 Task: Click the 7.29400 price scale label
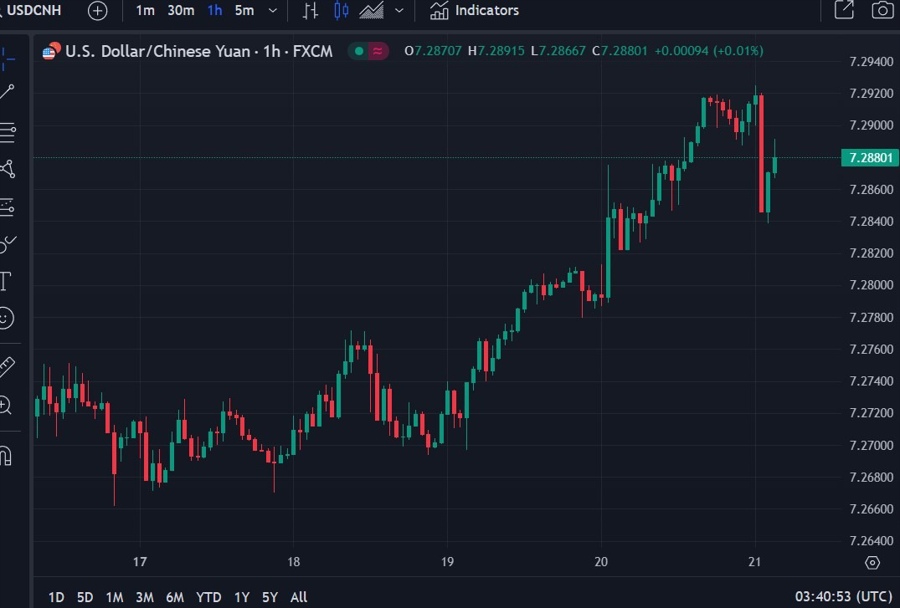[x=871, y=61]
